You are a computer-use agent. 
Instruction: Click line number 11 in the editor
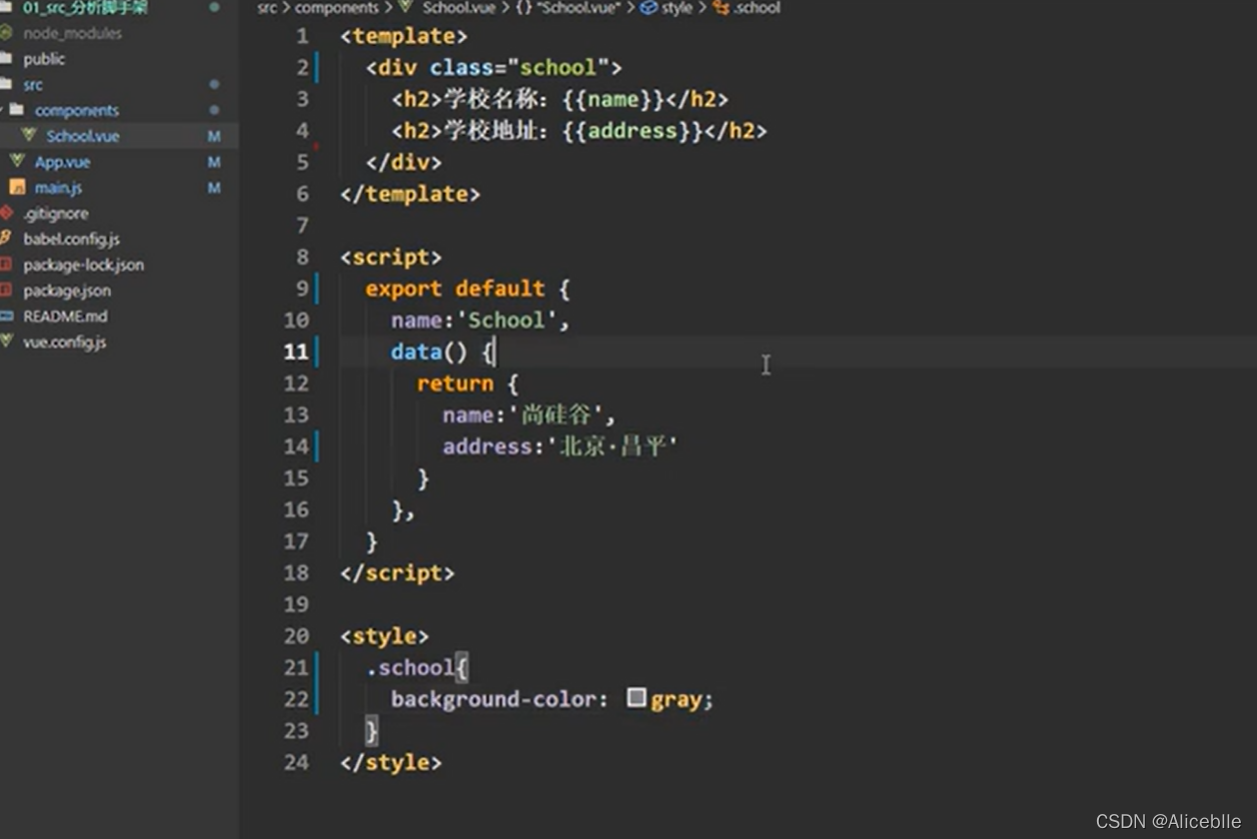pos(296,352)
